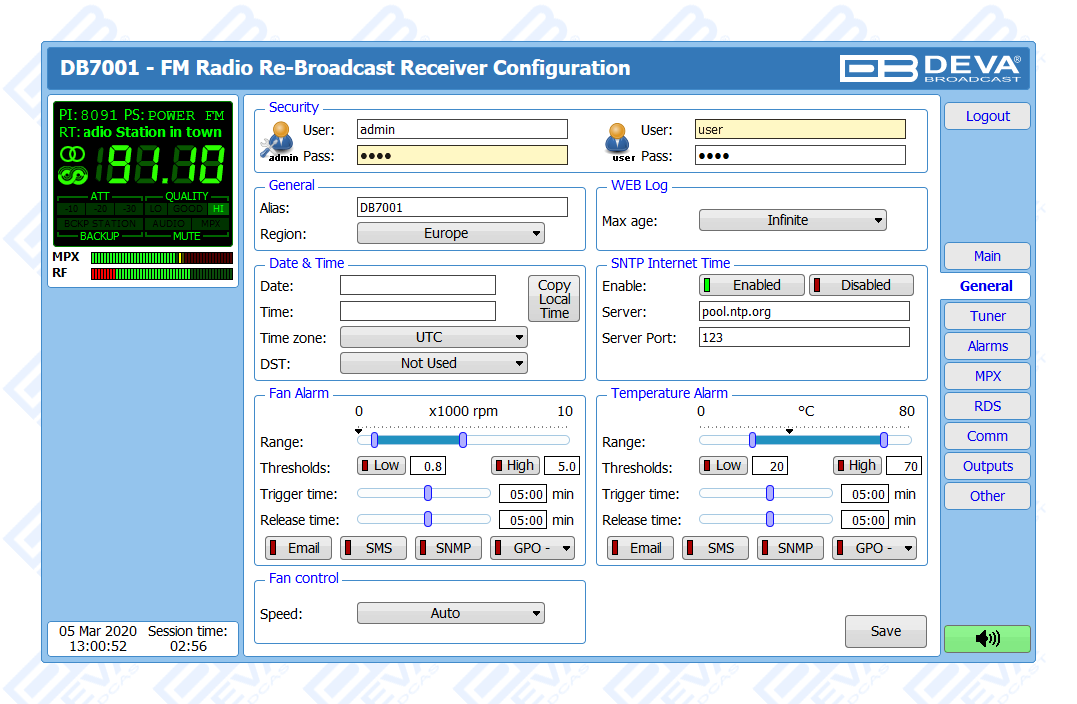Open the RDS tab
Screen dimensions: 1077x704
tap(987, 406)
